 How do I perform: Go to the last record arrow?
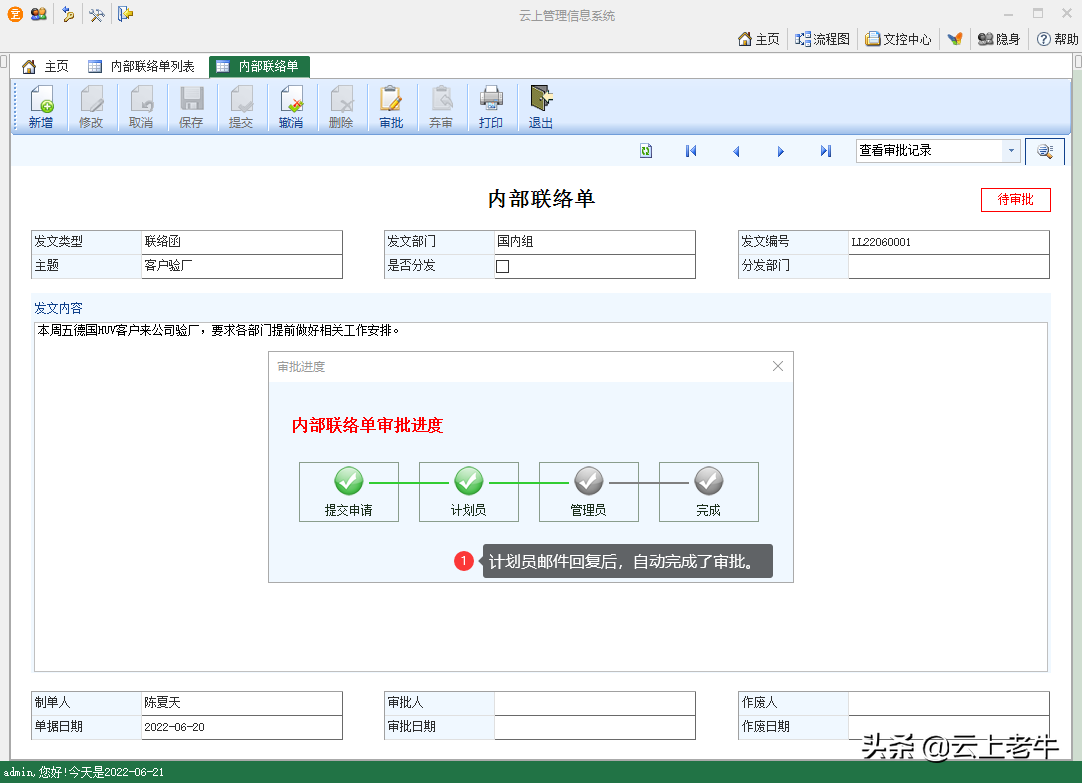(x=825, y=151)
